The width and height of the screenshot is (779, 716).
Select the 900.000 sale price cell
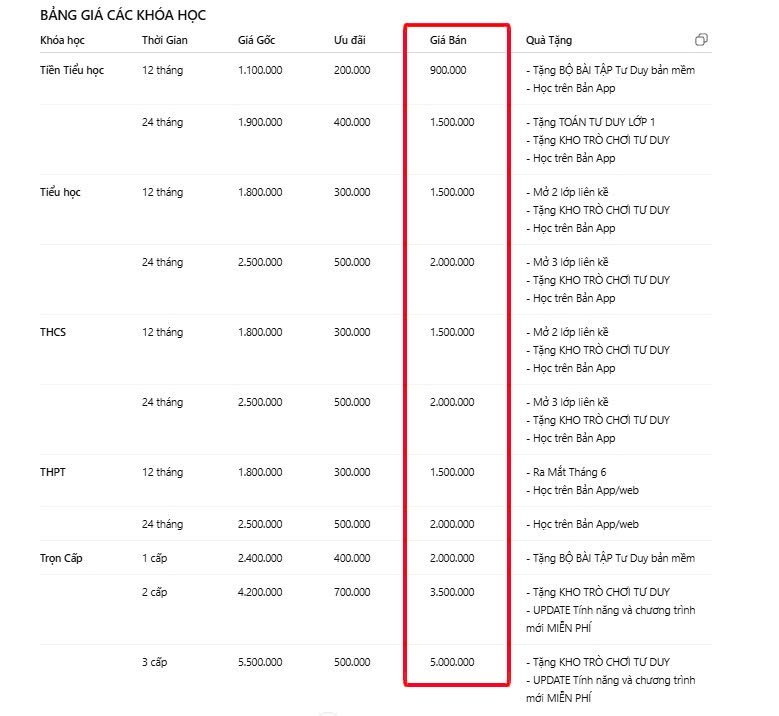pyautogui.click(x=448, y=70)
